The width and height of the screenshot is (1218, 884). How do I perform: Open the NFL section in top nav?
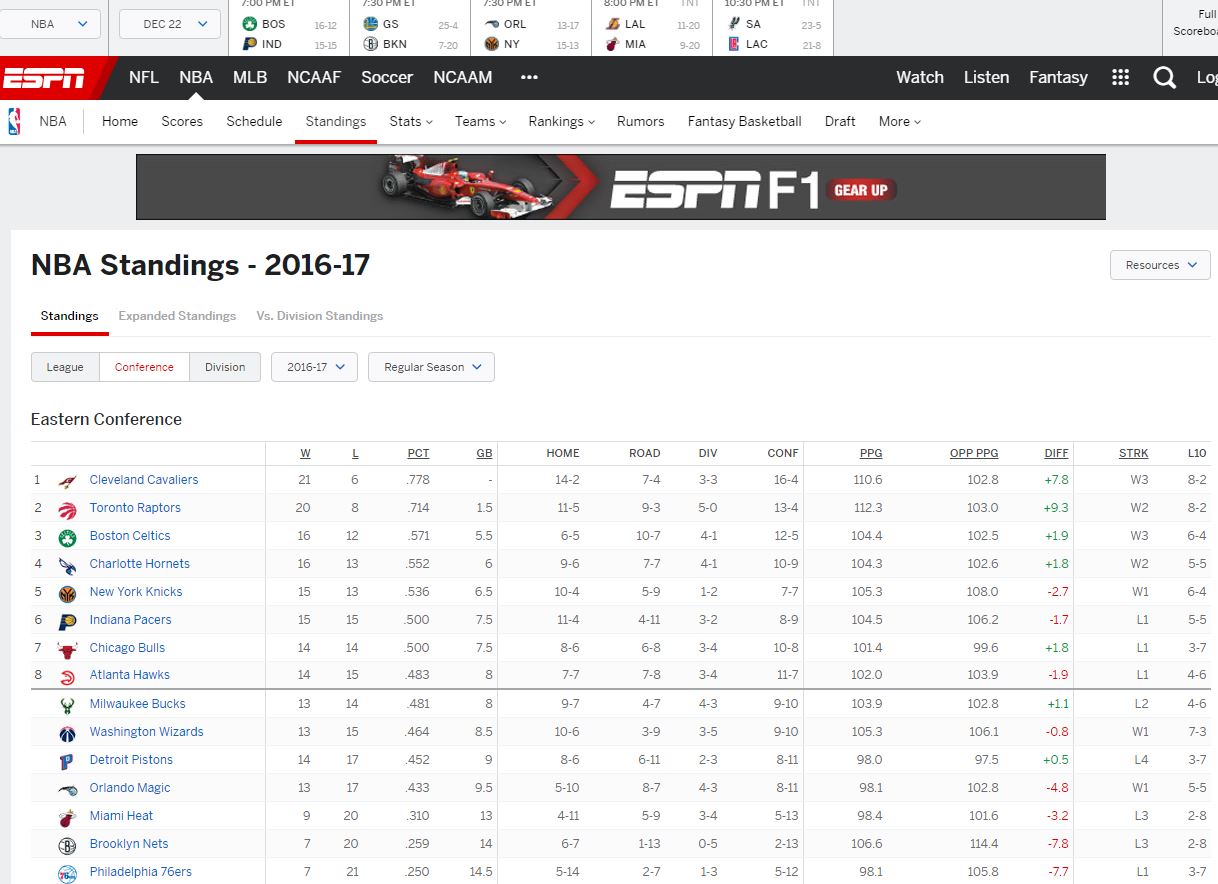[144, 78]
